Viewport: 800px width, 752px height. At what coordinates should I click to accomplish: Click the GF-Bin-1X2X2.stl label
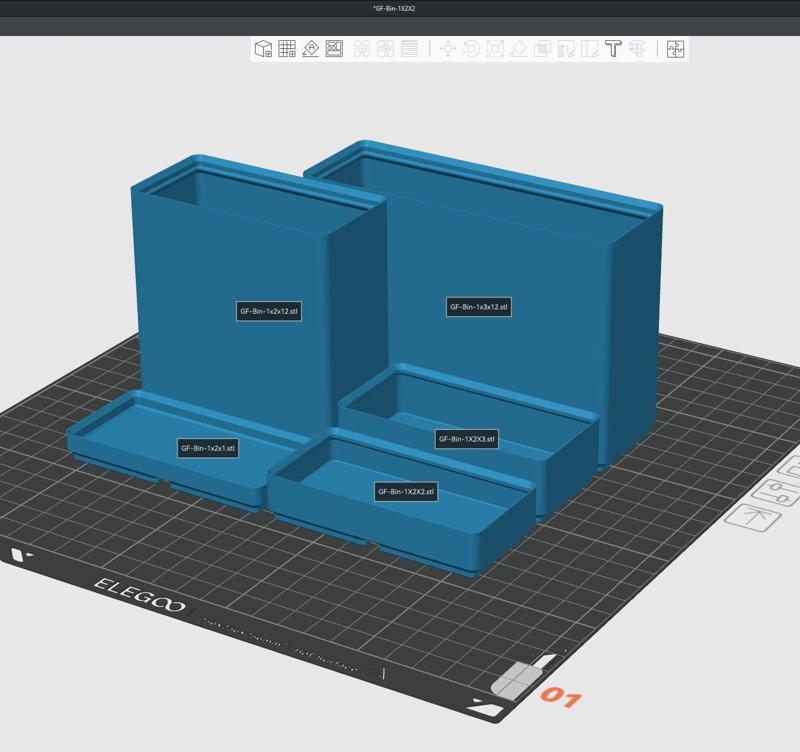point(406,492)
